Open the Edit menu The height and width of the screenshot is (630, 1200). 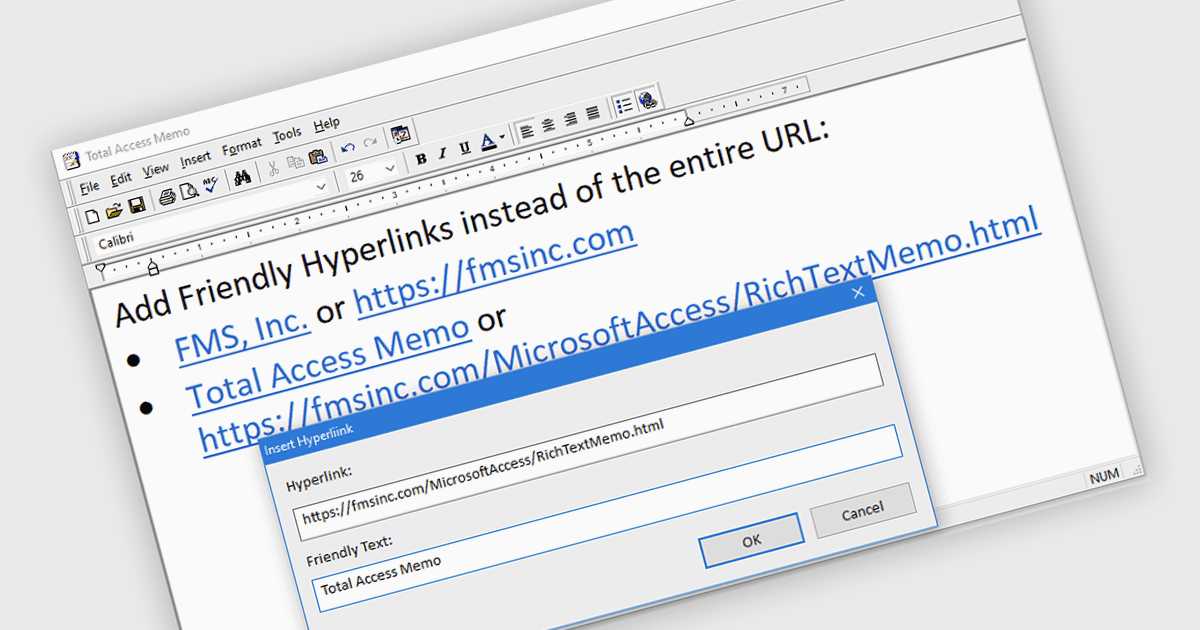click(x=121, y=178)
